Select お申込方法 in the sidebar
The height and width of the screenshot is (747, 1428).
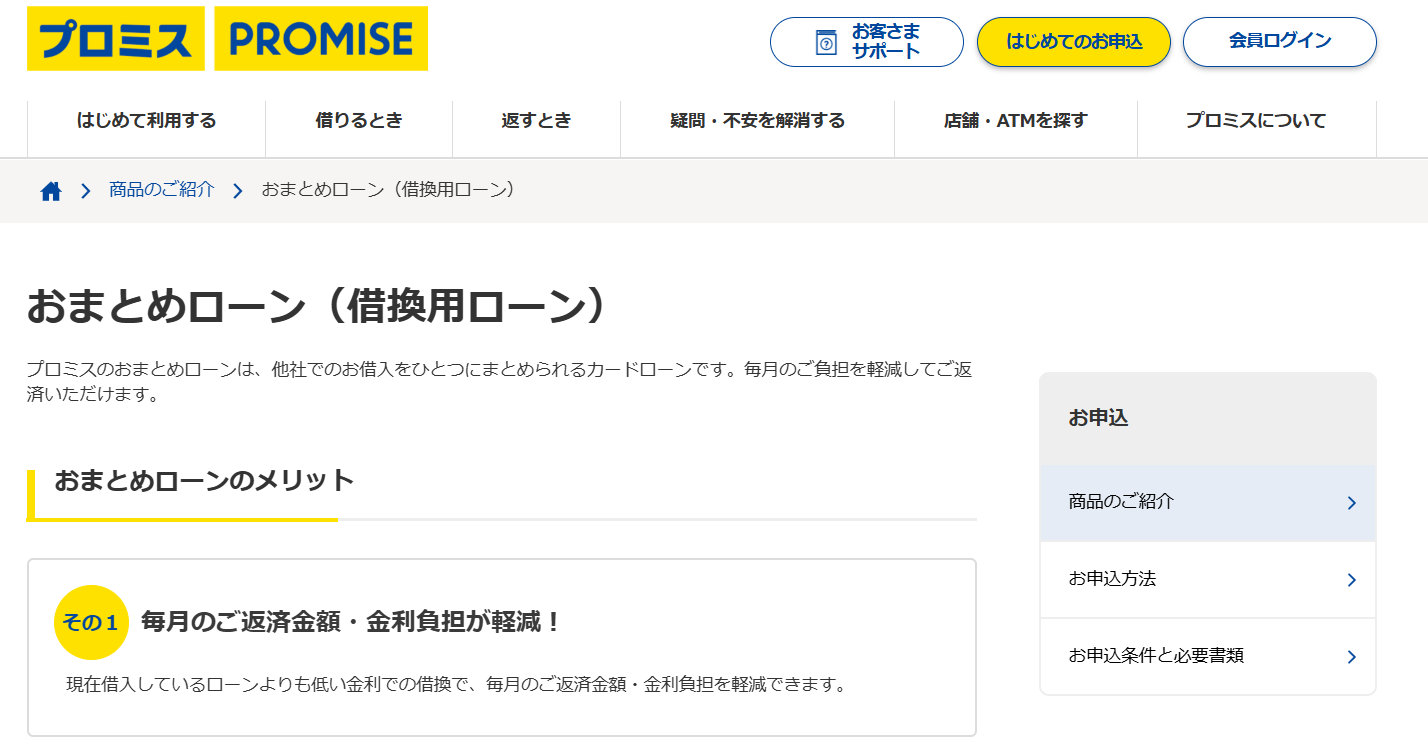point(1208,580)
